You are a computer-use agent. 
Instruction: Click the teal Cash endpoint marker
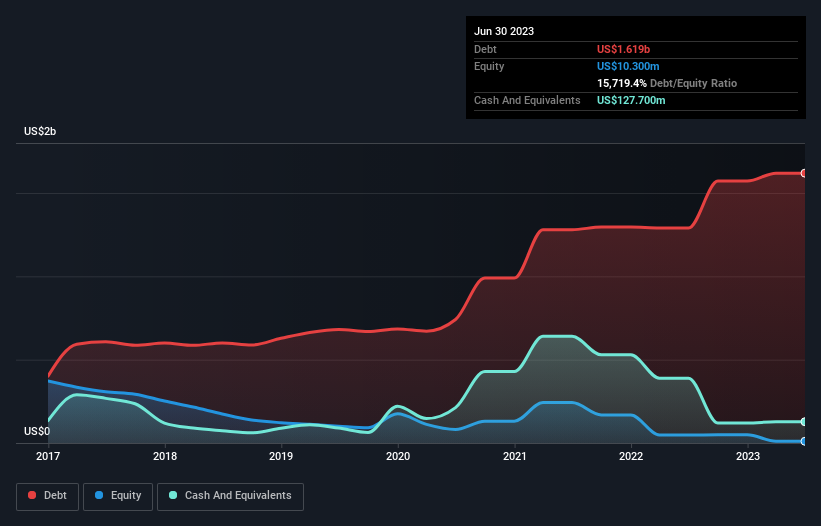[x=804, y=421]
